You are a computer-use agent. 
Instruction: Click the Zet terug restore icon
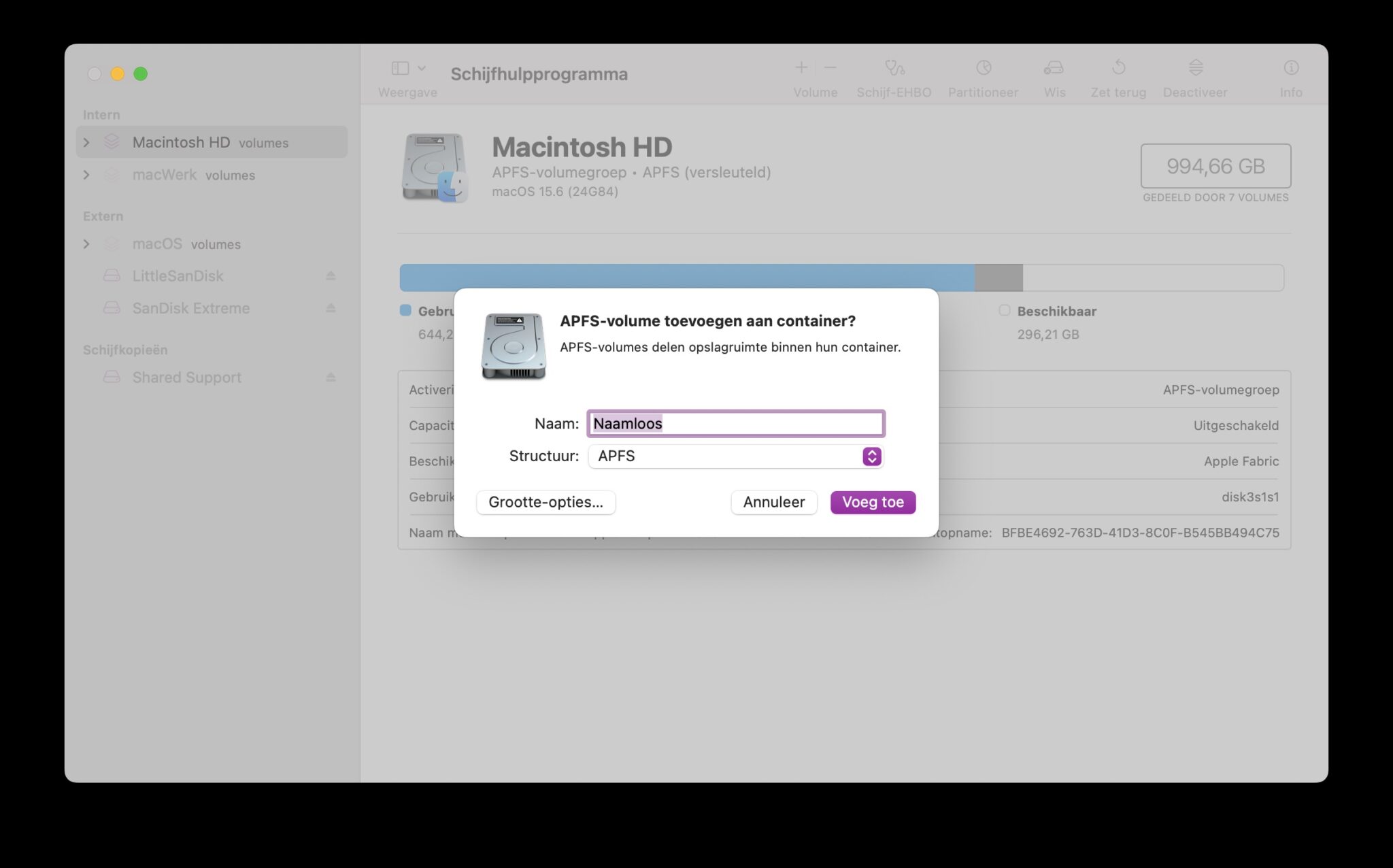(1118, 68)
